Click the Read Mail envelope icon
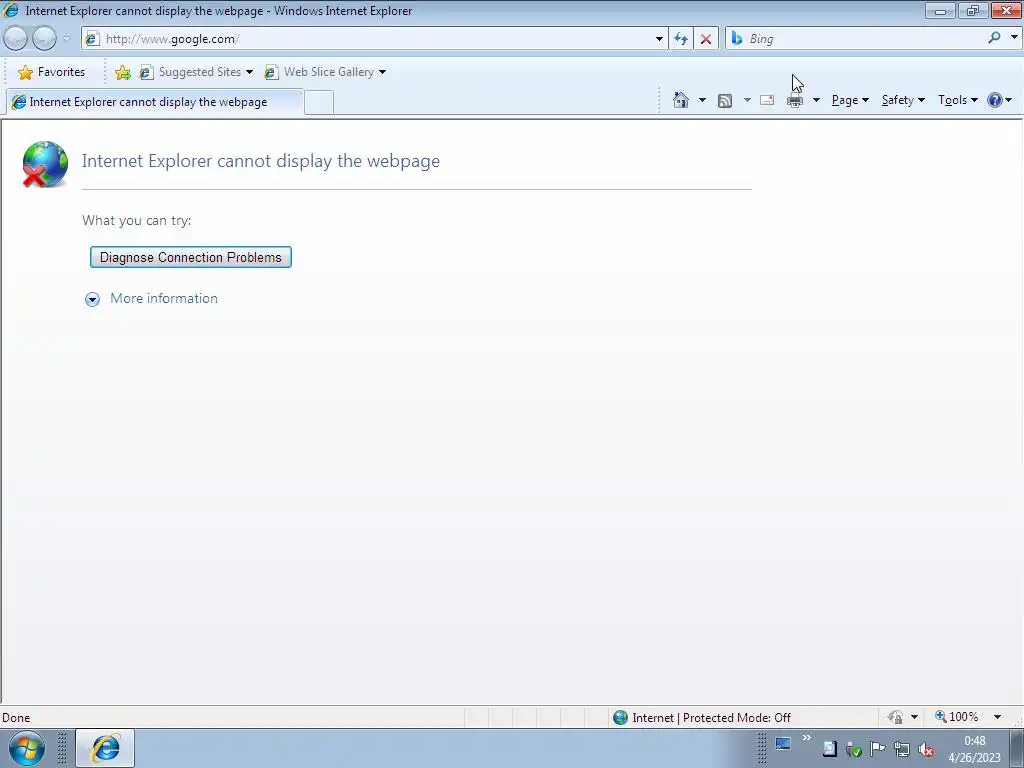Screen dimensions: 1024x768 (x=767, y=100)
